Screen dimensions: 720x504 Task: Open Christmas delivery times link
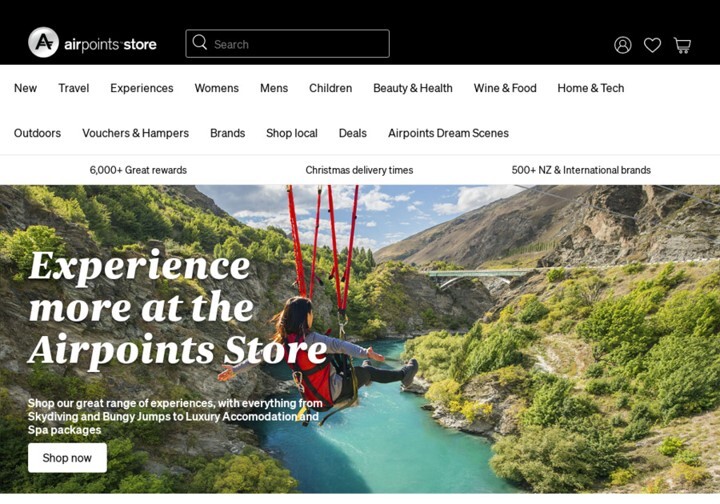point(359,170)
